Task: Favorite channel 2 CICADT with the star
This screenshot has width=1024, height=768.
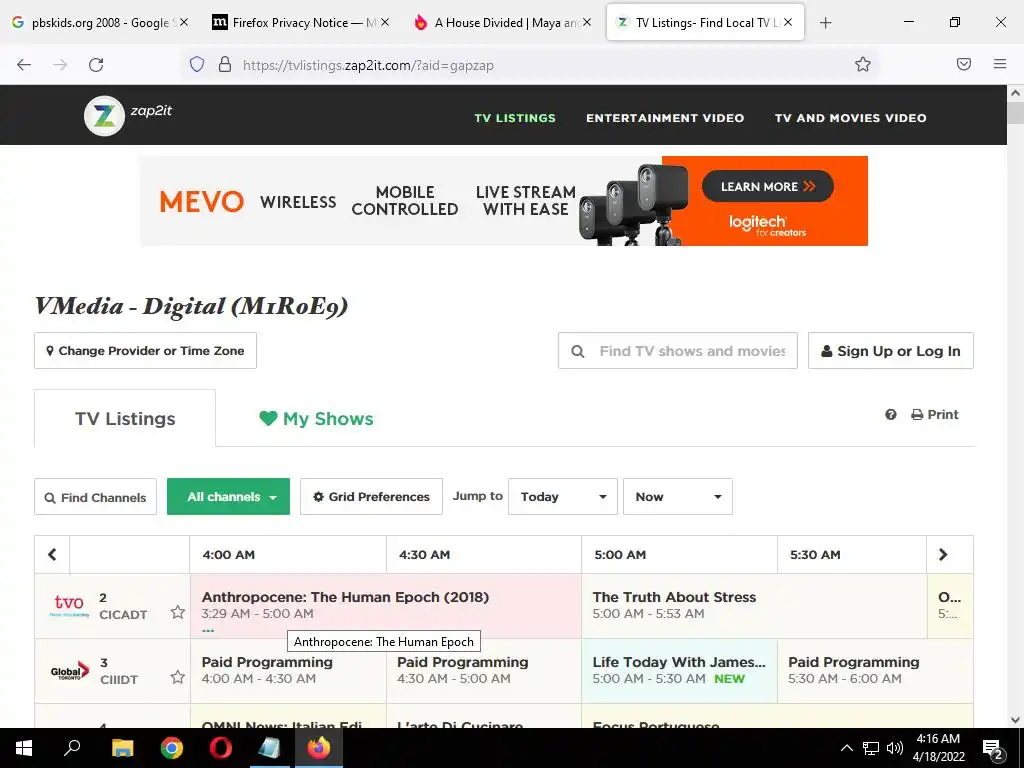Action: (x=178, y=612)
